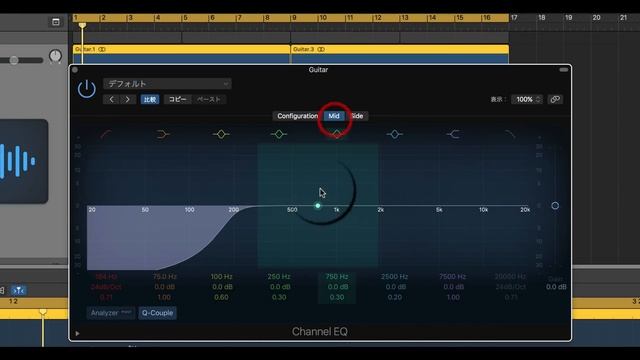Click the コピー copy button
The image size is (640, 360).
point(178,99)
